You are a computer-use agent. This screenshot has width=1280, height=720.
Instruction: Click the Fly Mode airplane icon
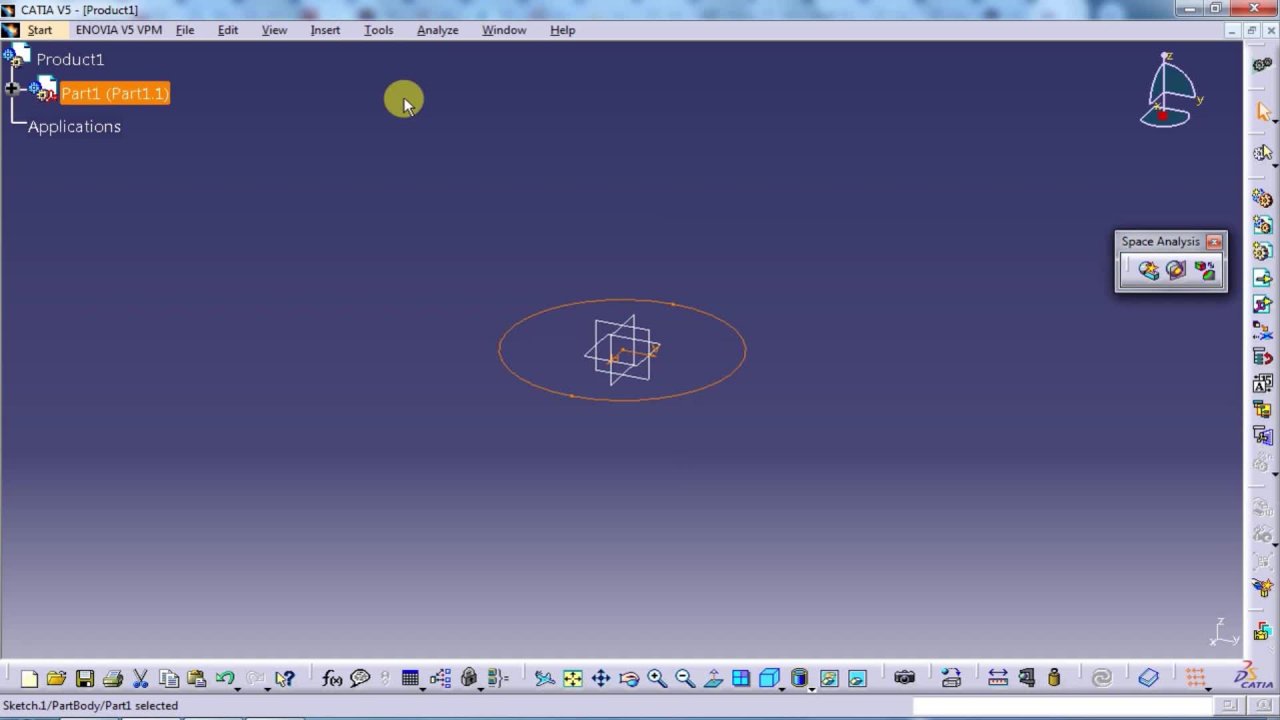click(x=544, y=679)
